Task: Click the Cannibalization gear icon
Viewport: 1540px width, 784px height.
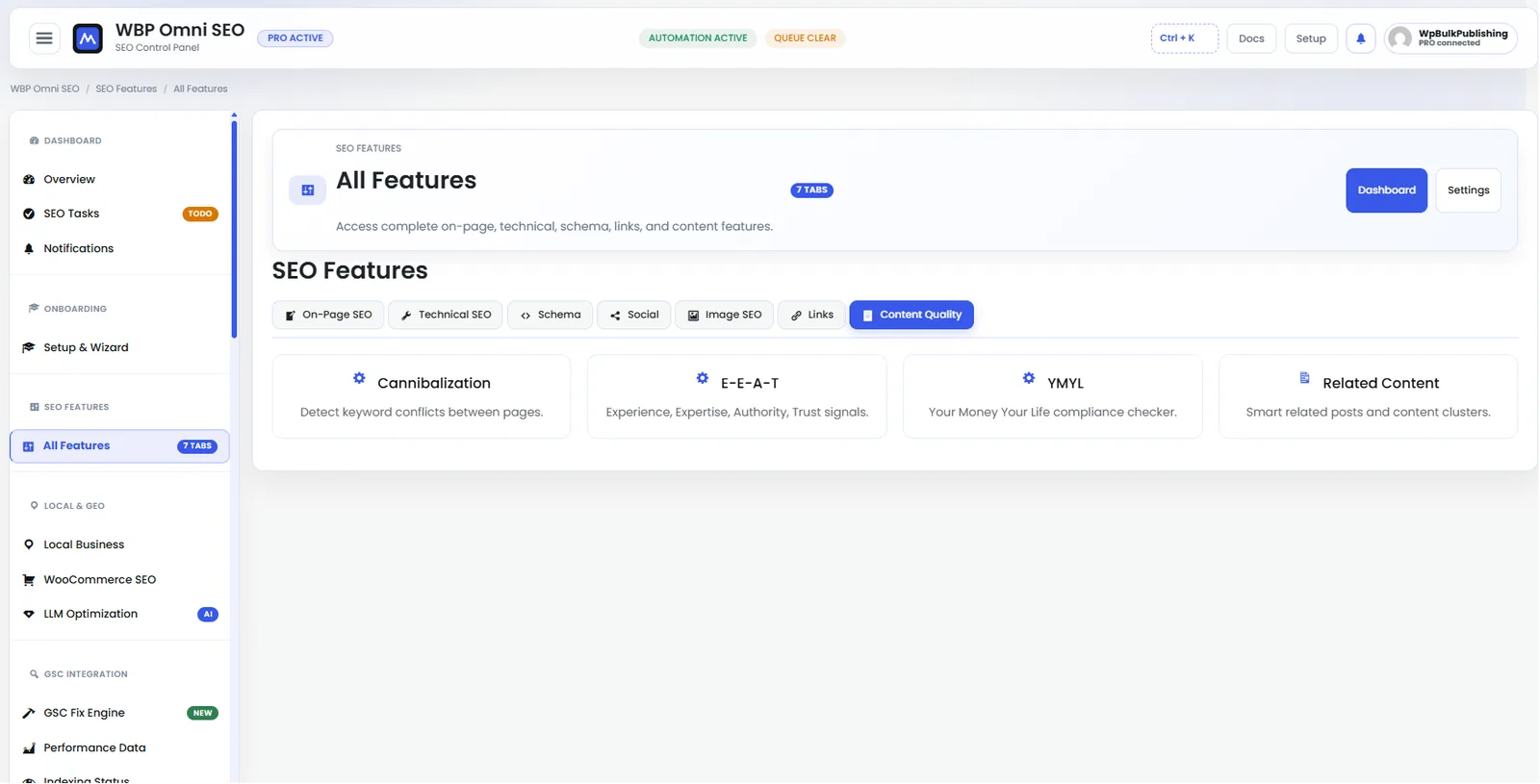Action: point(359,378)
